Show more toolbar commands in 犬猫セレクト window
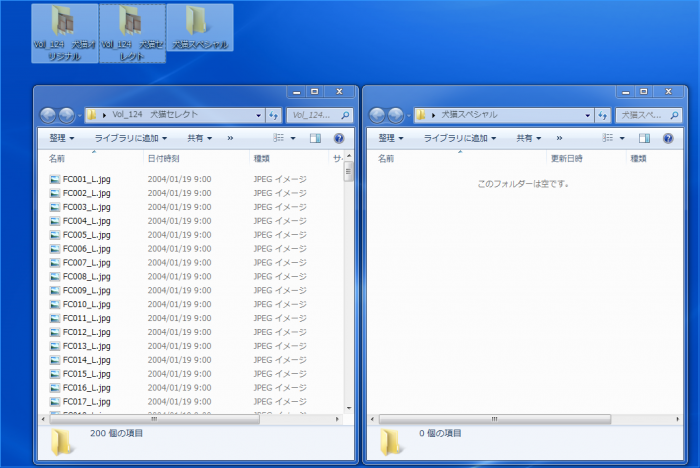This screenshot has height=468, width=700. (230, 138)
